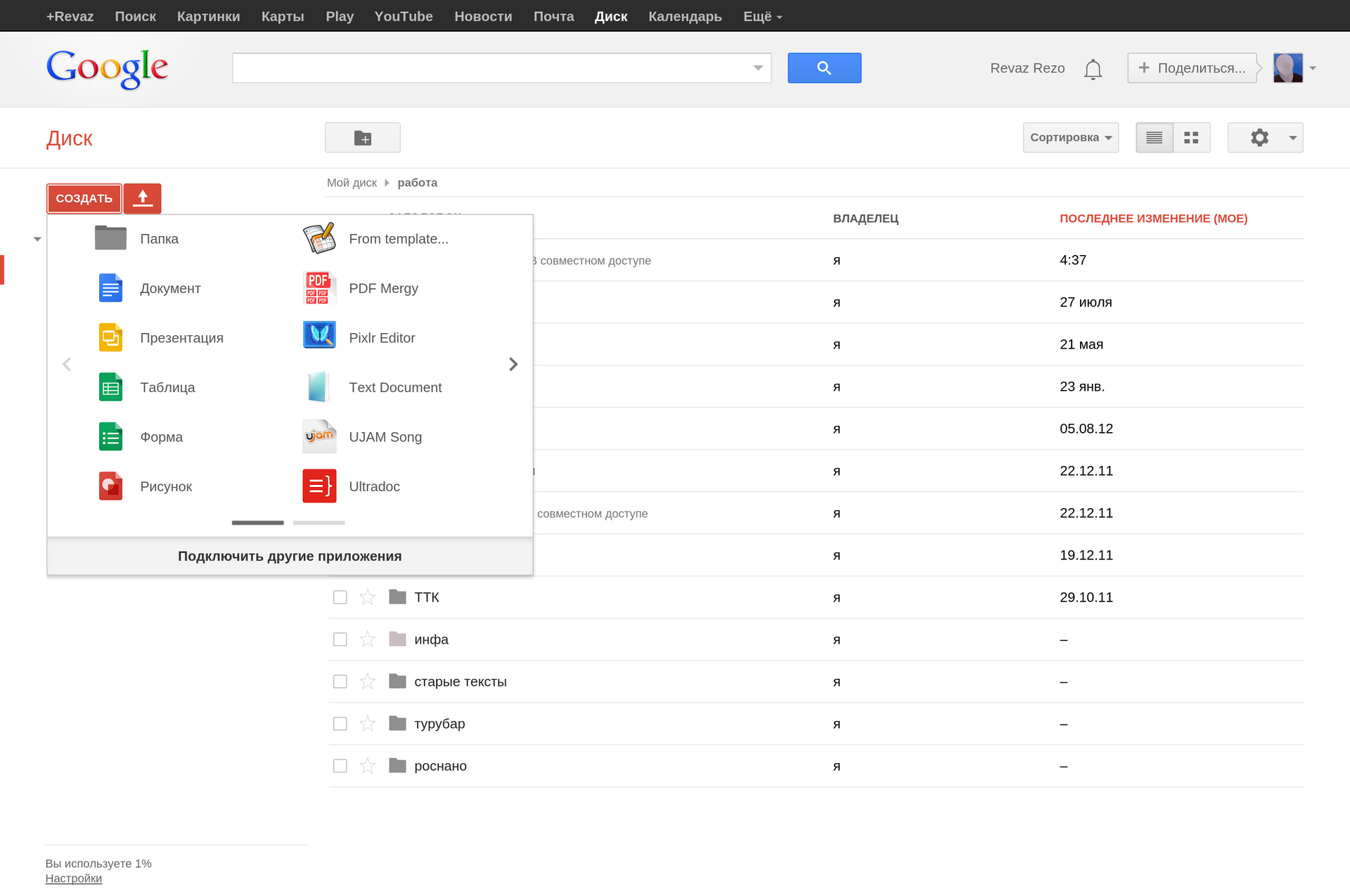Click the СОЗДАТЬ button
The width and height of the screenshot is (1350, 896).
click(84, 198)
